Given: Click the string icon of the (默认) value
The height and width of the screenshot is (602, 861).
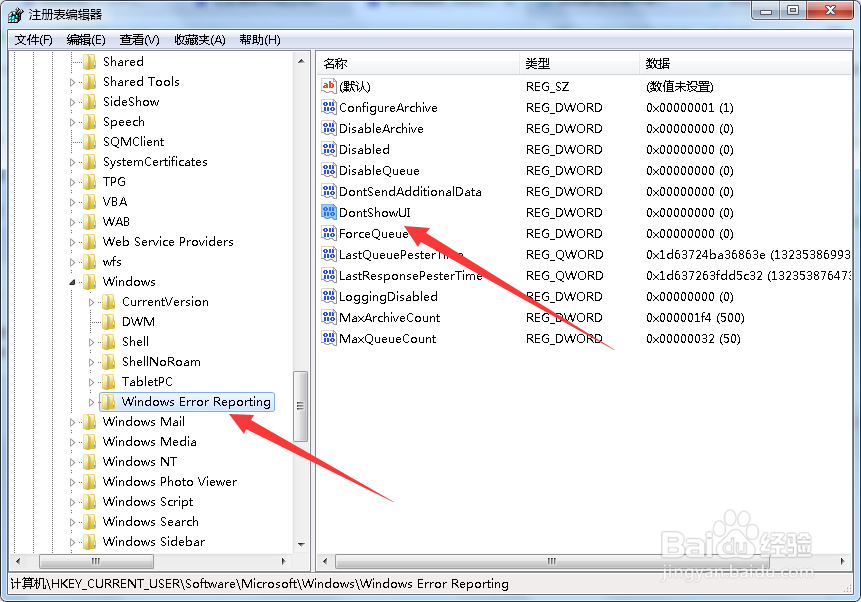Looking at the screenshot, I should tap(328, 86).
